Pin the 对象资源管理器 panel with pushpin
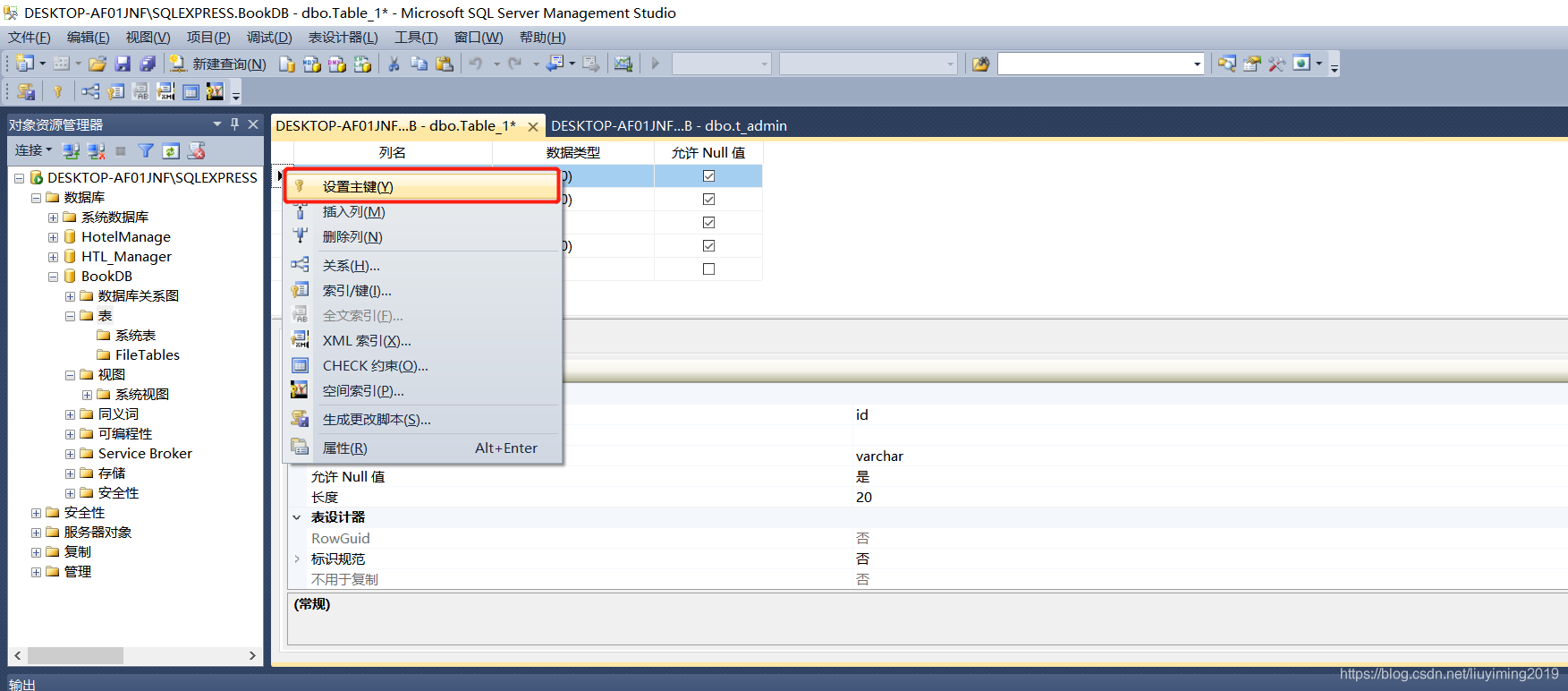This screenshot has width=1568, height=691. coord(235,124)
